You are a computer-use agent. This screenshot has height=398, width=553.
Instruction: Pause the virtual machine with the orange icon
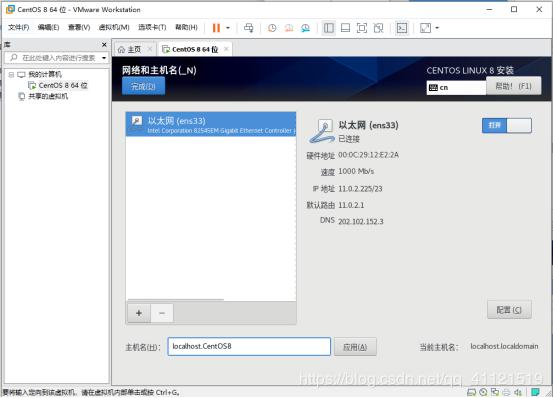click(x=216, y=28)
